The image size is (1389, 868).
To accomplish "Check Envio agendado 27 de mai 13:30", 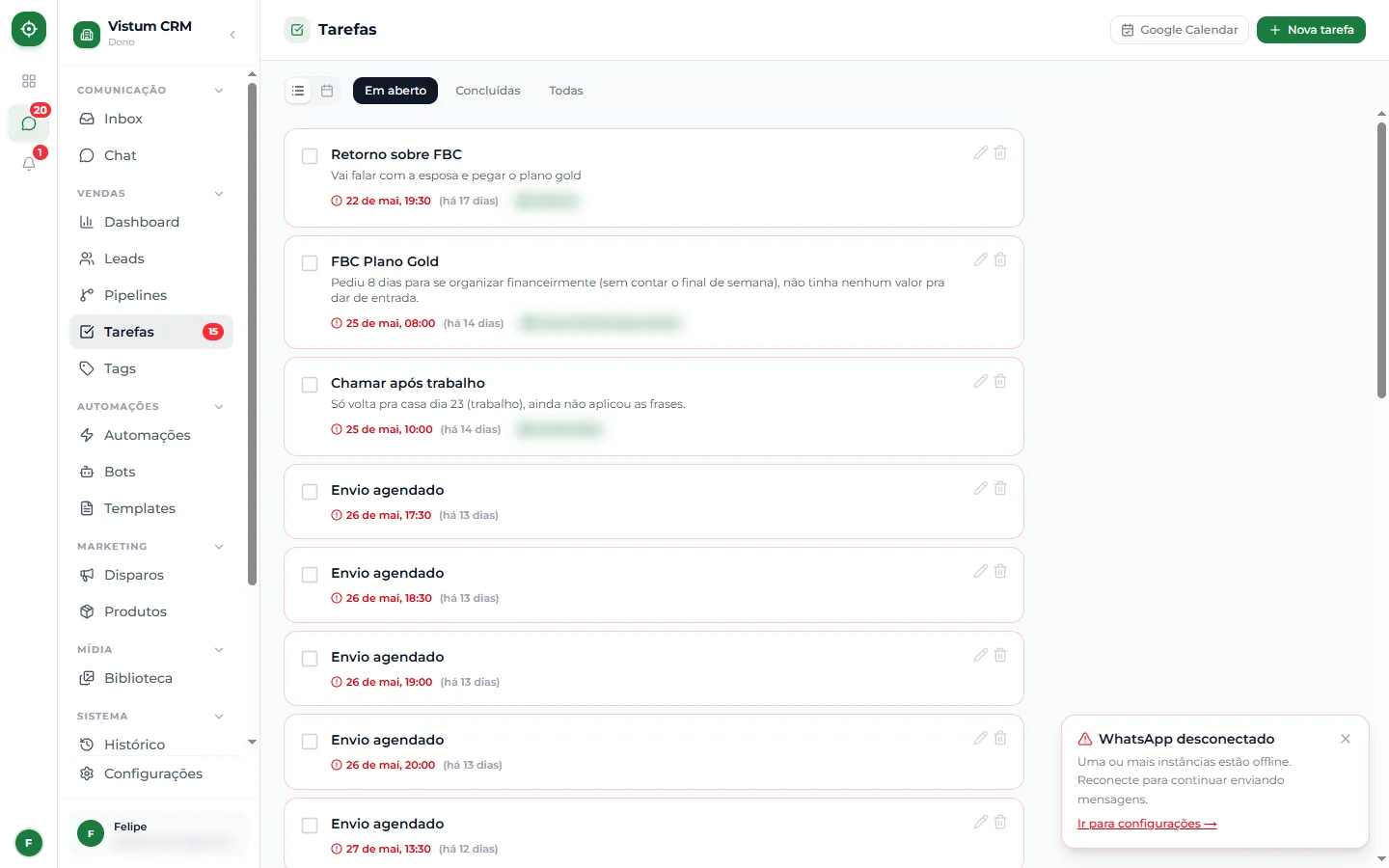I will 310,826.
